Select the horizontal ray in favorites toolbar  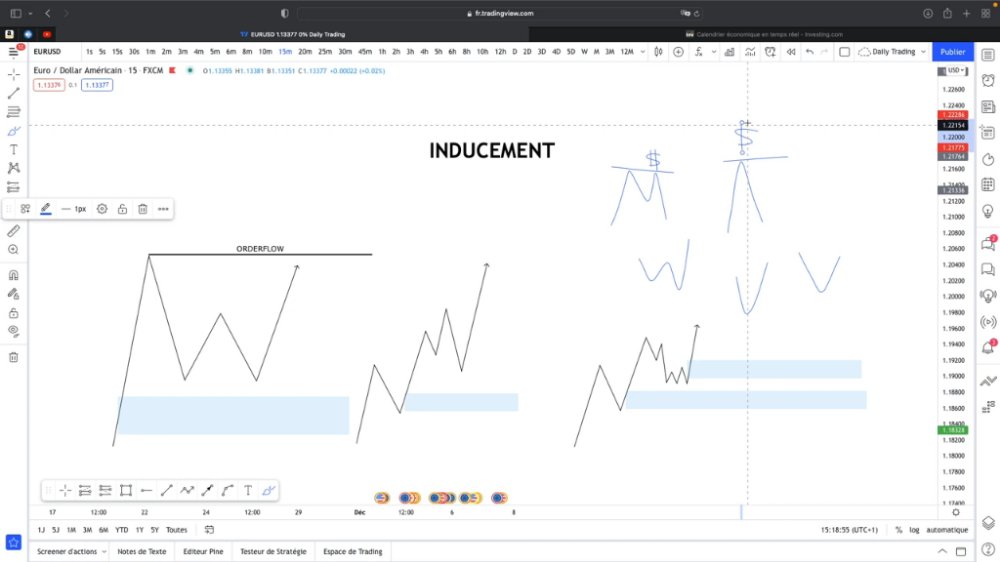pos(146,491)
